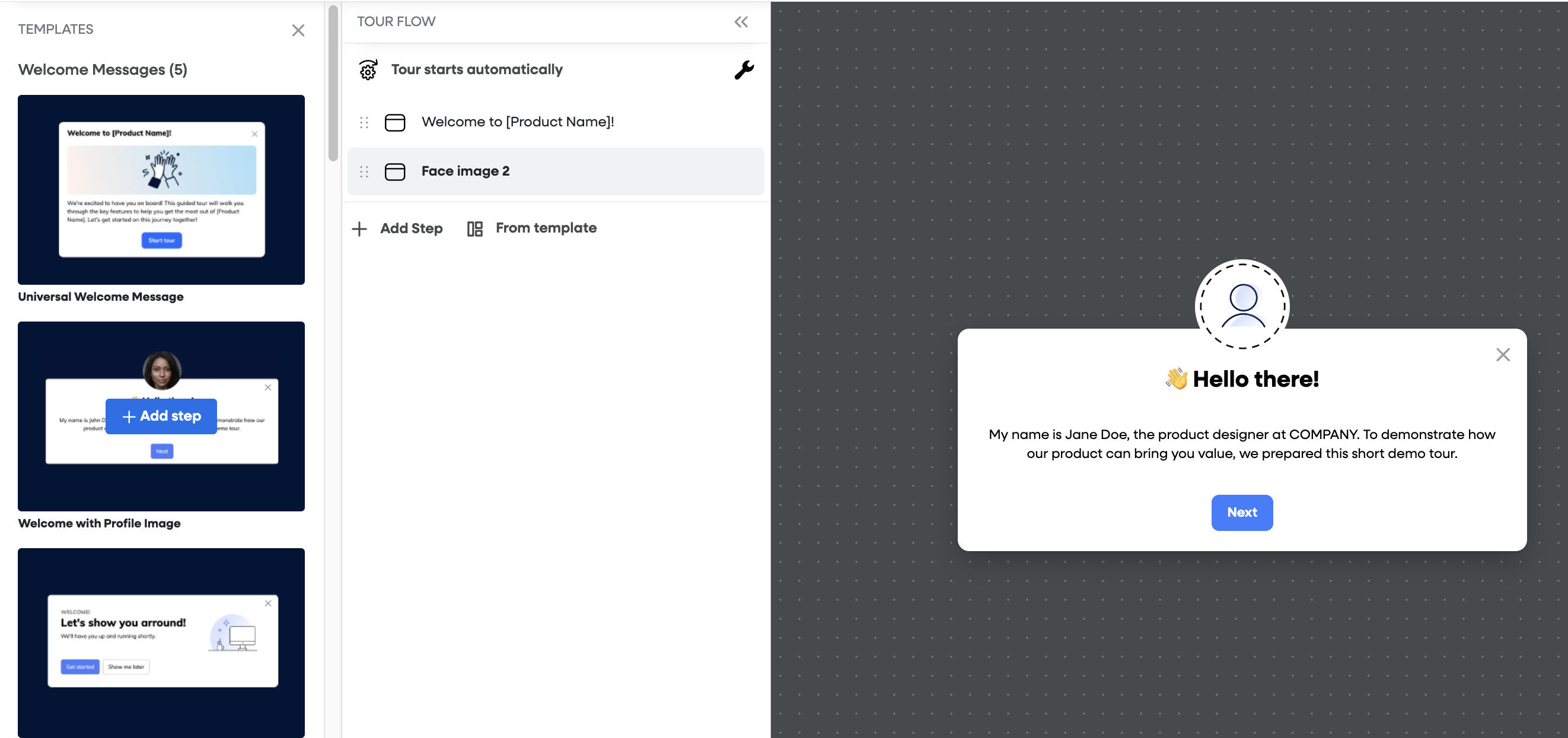
Task: Choose the Universal Welcome Message template
Action: coord(161,189)
